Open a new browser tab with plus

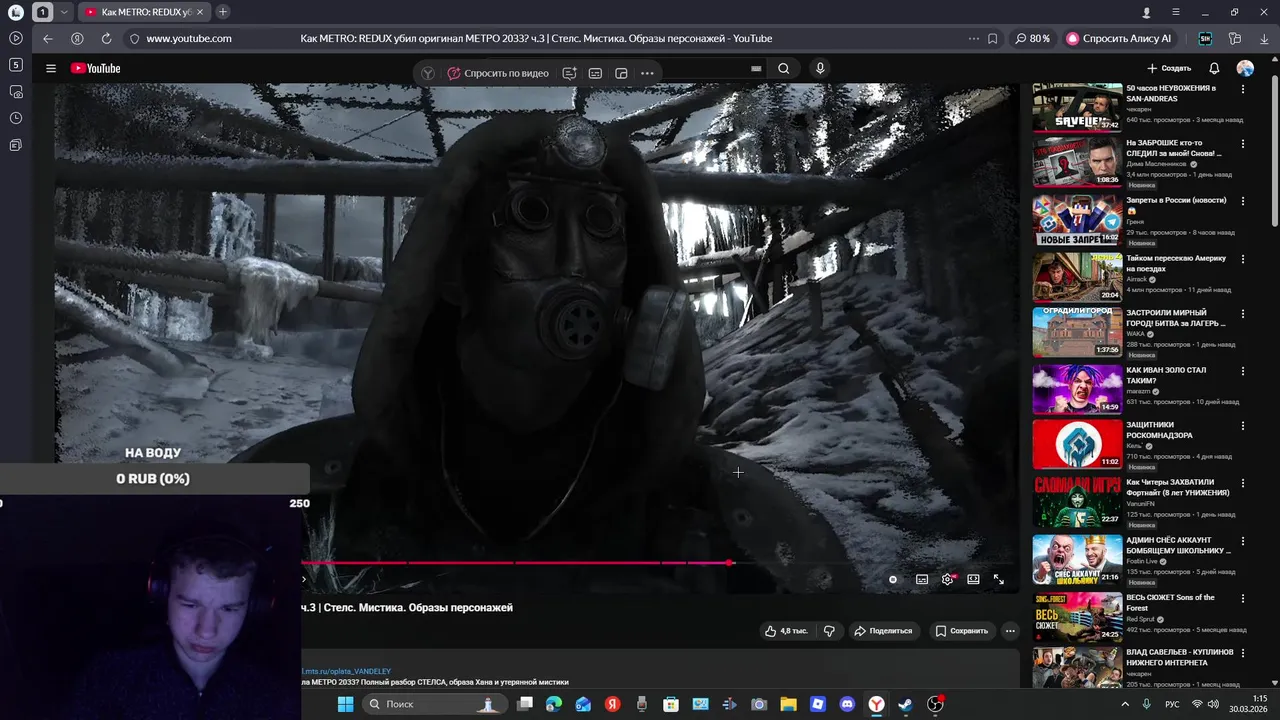pos(223,12)
